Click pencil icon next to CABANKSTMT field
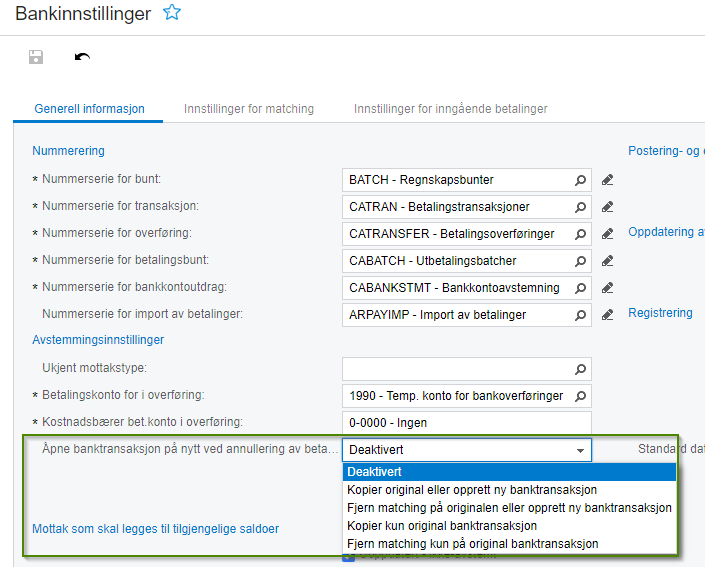Image resolution: width=705 pixels, height=567 pixels. 608,288
